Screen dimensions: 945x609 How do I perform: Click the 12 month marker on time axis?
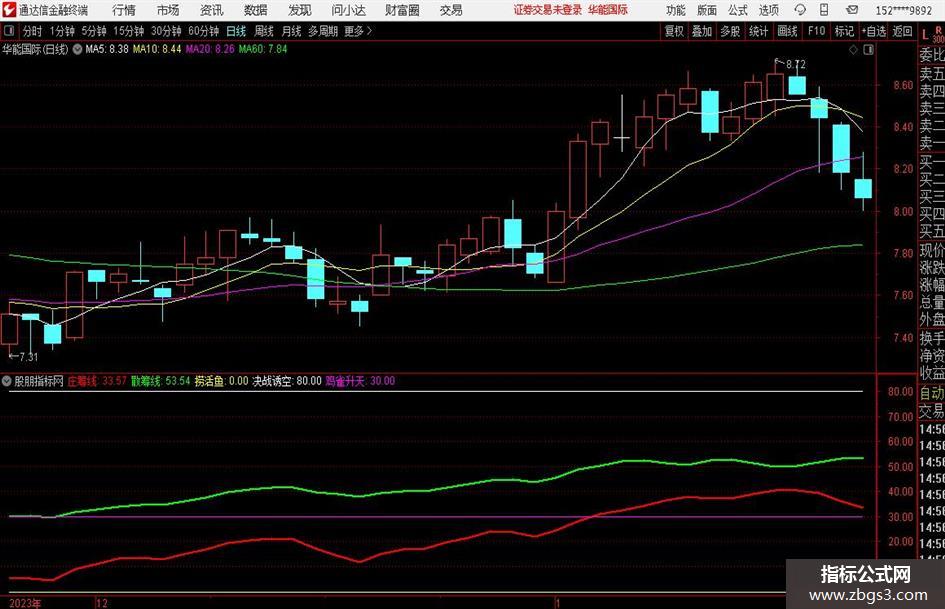[x=102, y=603]
